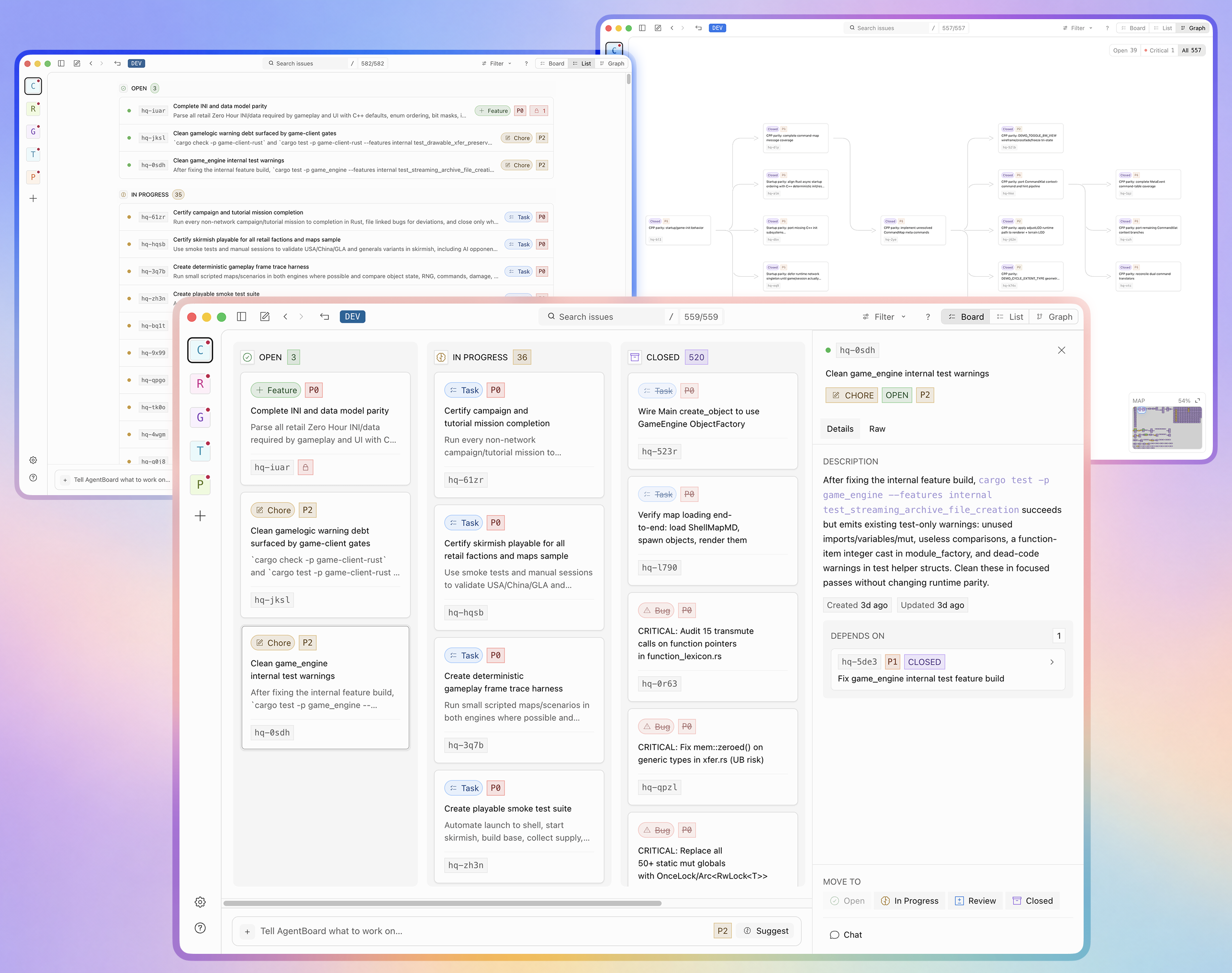Select project T in front window sidebar
This screenshot has height=973, width=1232.
click(x=200, y=451)
